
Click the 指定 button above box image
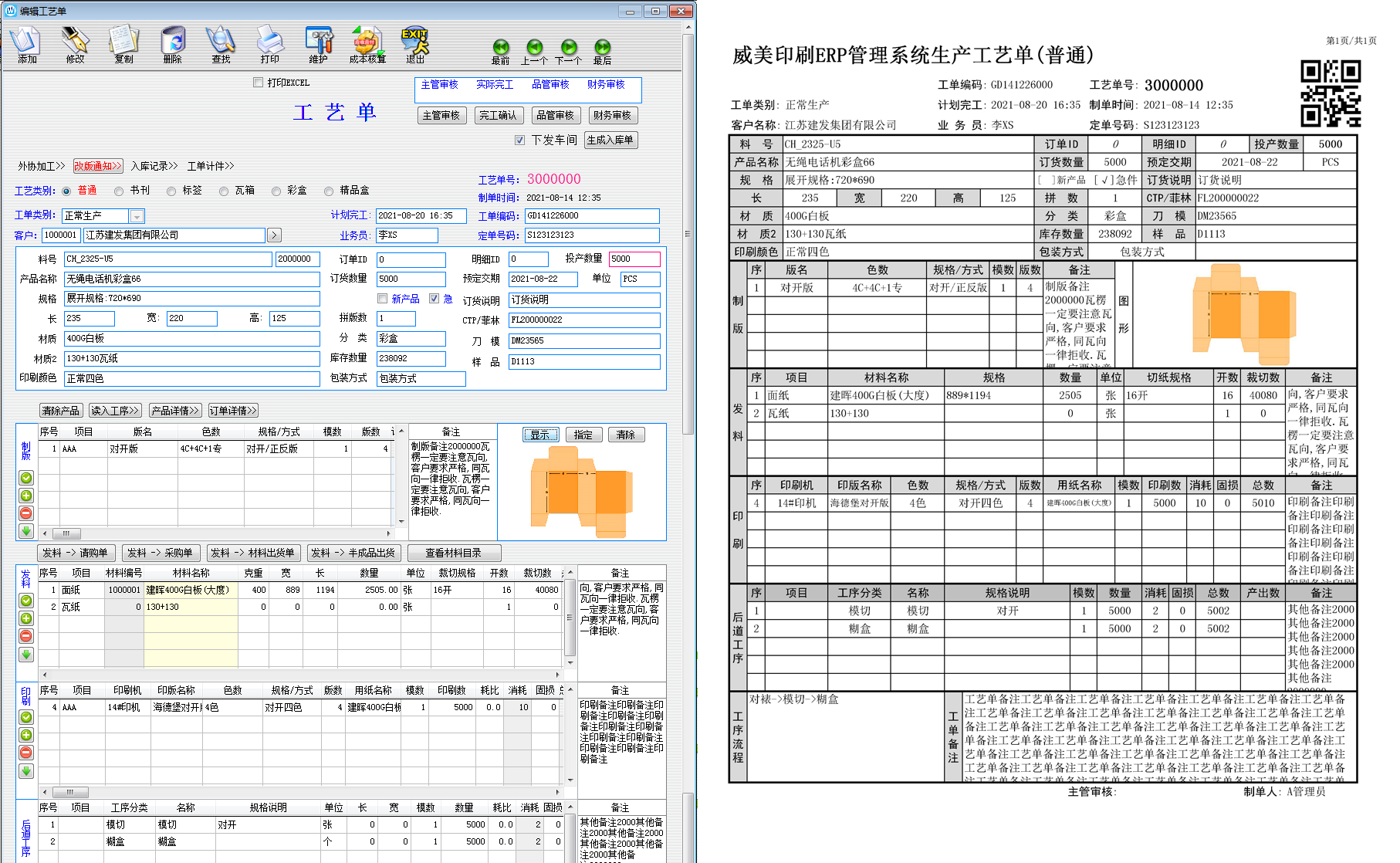583,435
